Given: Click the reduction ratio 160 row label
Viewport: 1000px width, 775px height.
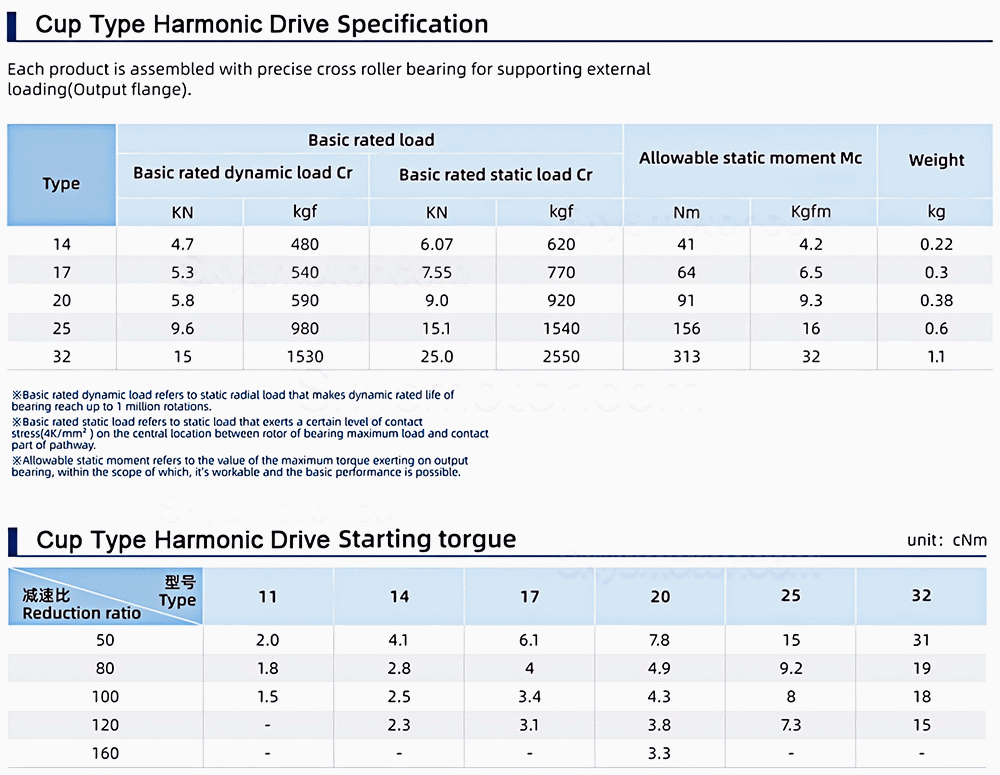Looking at the screenshot, I should (105, 753).
